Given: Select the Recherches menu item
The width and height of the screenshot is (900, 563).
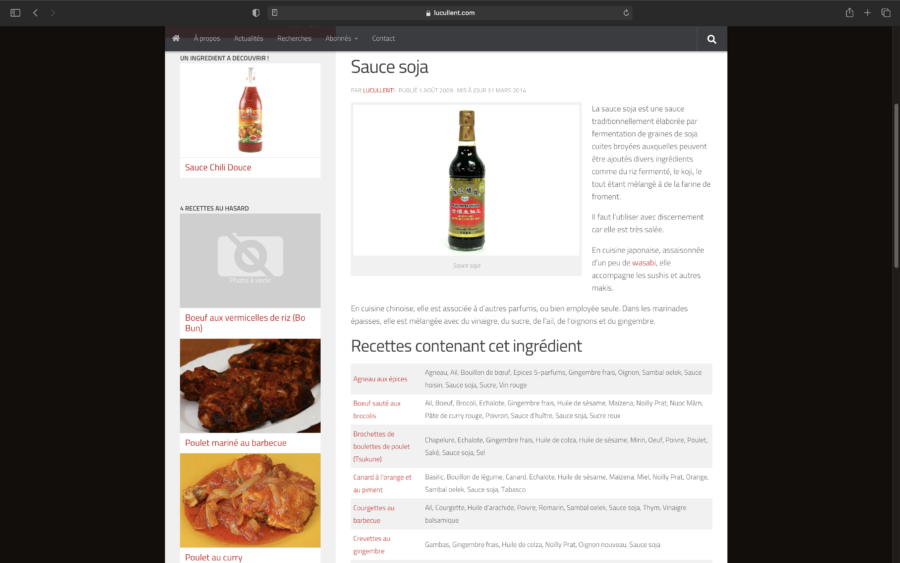Looking at the screenshot, I should (294, 39).
